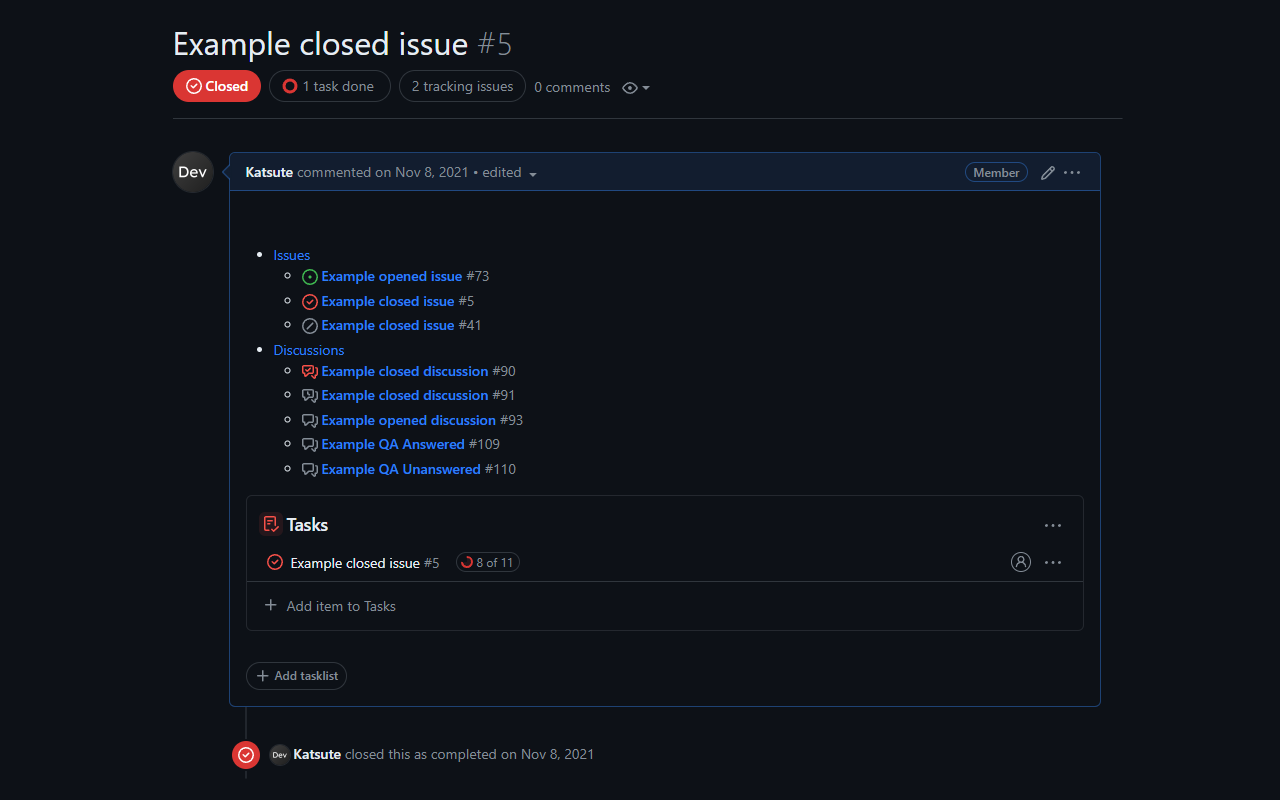Viewport: 1280px width, 800px height.
Task: Click the answered discussion icon beside #109
Action: pyautogui.click(x=309, y=444)
